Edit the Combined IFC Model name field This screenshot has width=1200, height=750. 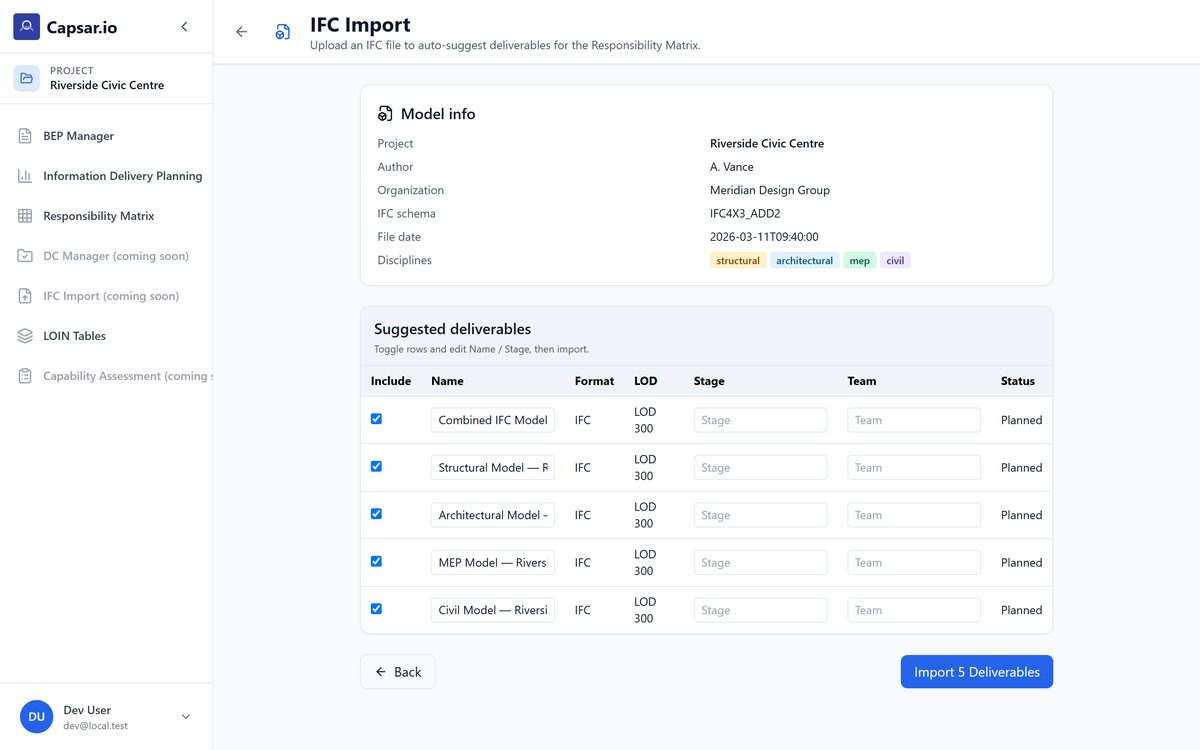tap(493, 420)
